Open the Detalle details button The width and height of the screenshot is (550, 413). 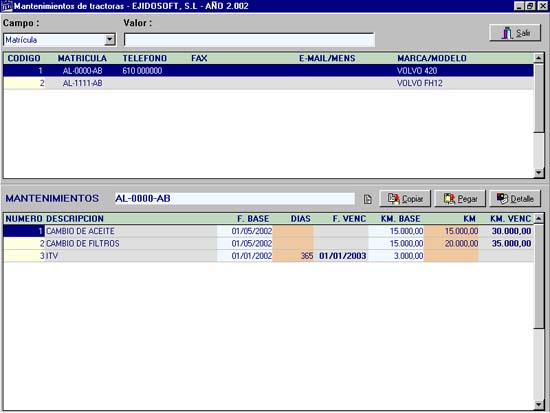(x=515, y=199)
